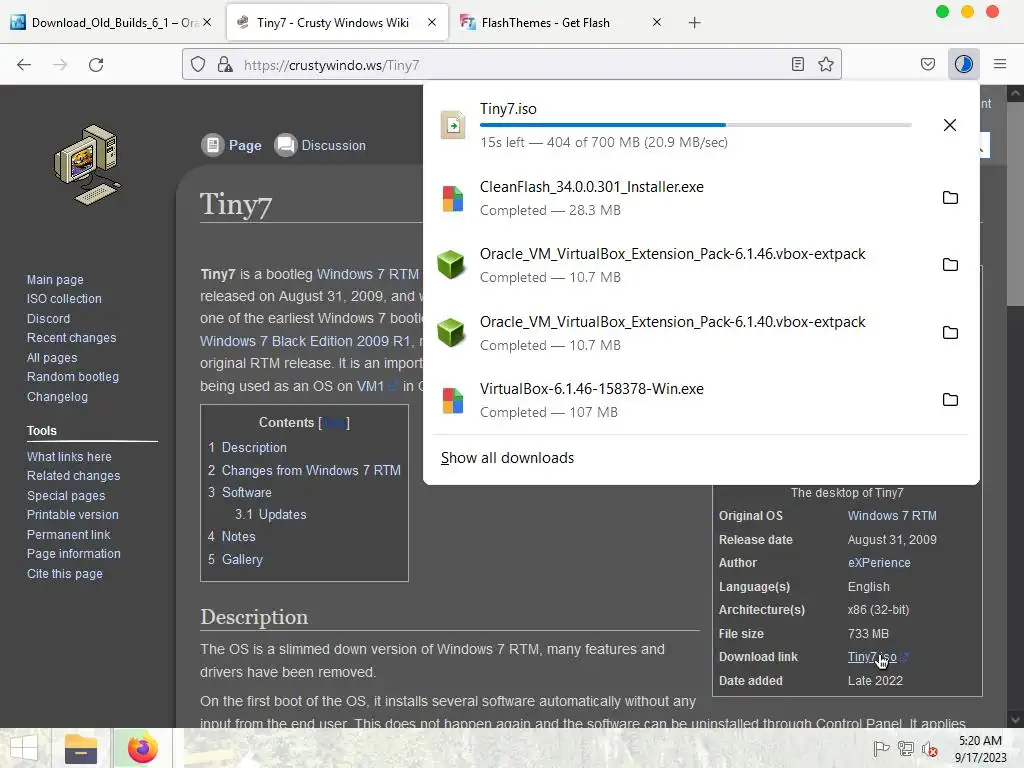Screen dimensions: 1024x768
Task: Click the forward navigation arrow
Action: (60, 65)
